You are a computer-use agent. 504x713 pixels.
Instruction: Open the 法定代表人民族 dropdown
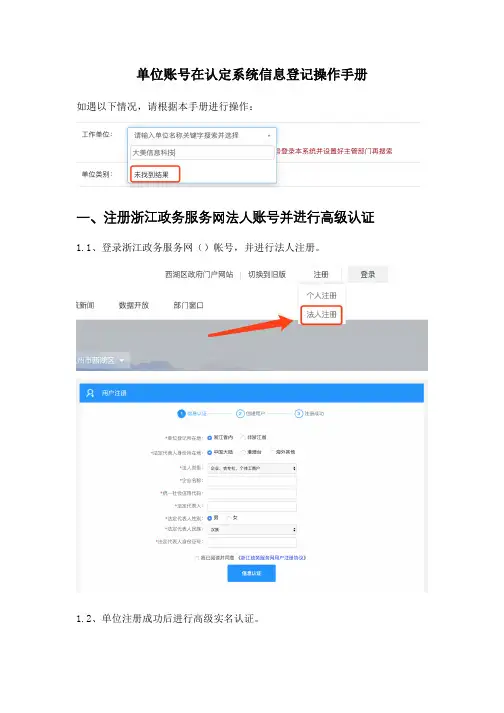pyautogui.click(x=252, y=530)
